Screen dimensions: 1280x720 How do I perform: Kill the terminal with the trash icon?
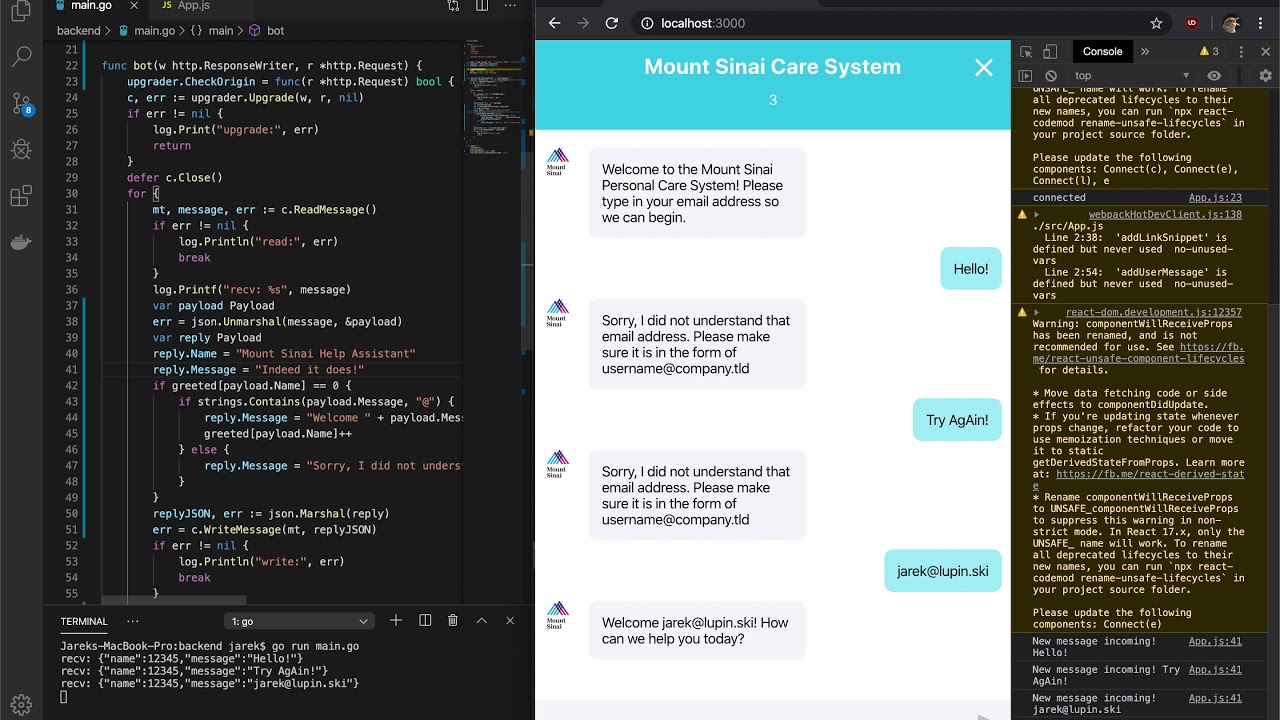click(453, 621)
